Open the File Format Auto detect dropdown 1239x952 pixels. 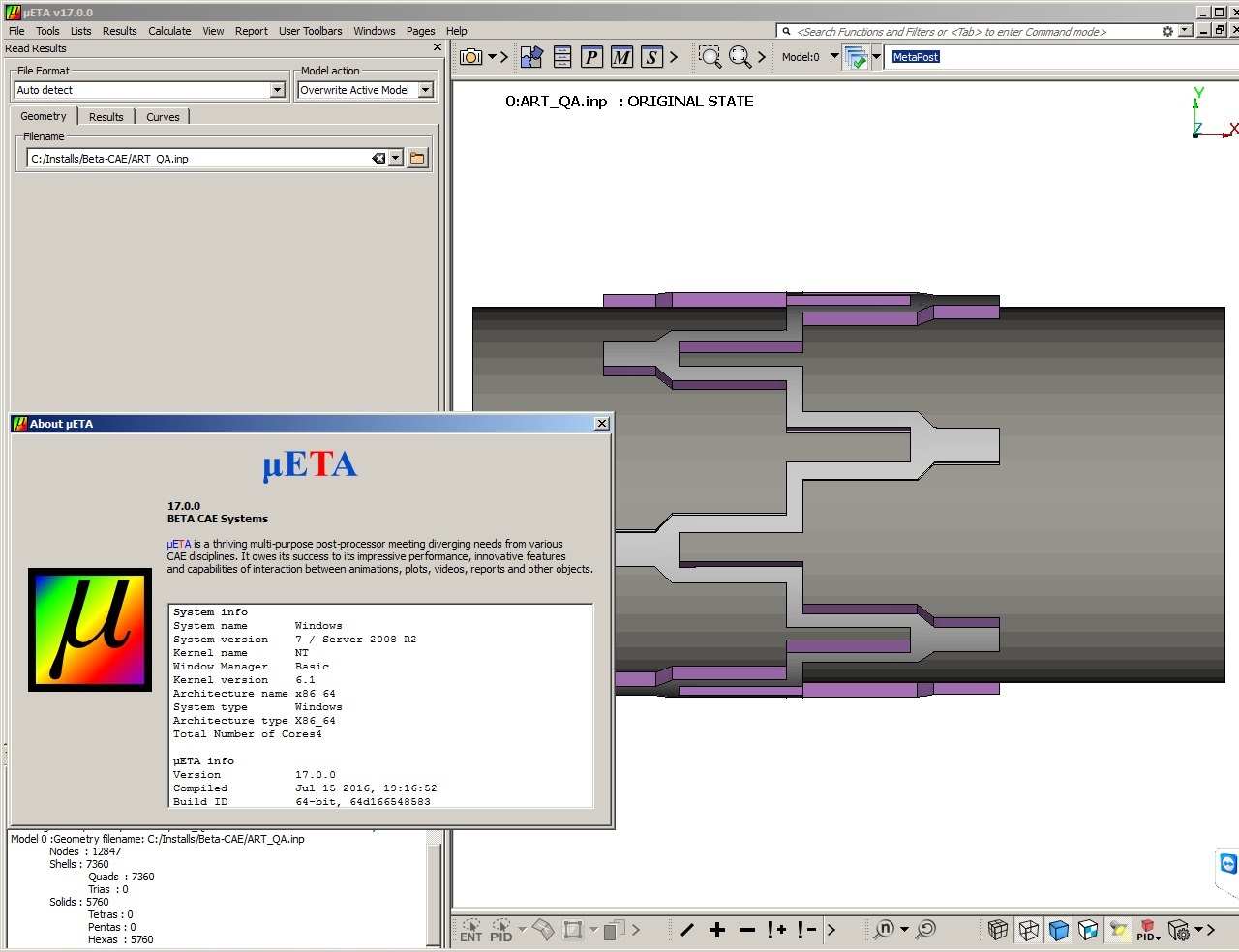coord(277,90)
